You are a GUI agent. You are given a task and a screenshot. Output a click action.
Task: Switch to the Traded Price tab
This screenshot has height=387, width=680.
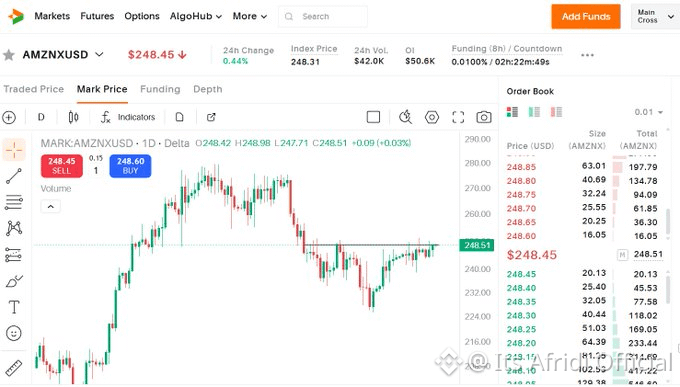click(x=34, y=89)
